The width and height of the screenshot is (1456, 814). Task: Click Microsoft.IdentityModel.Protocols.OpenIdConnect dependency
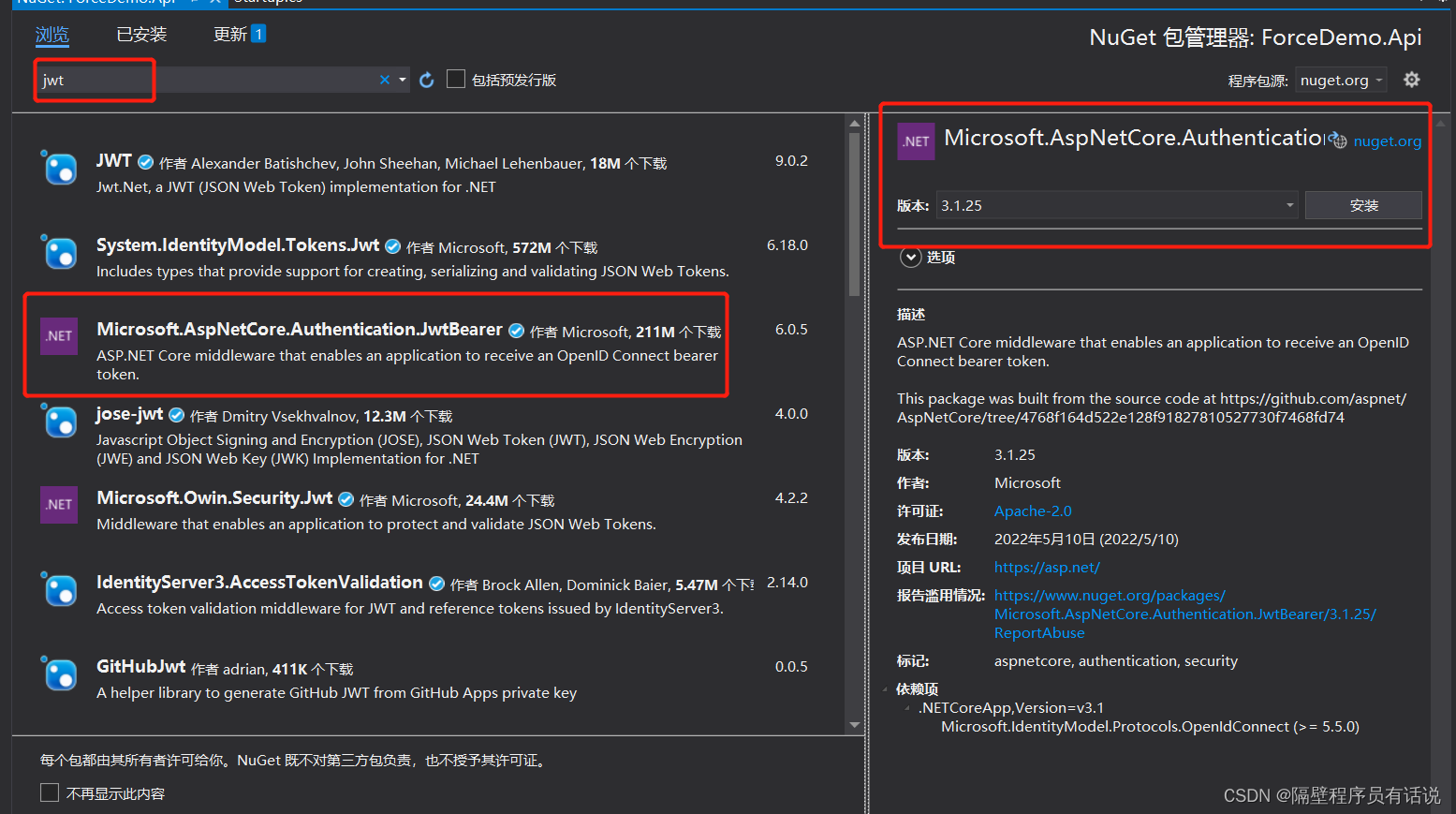1150,727
